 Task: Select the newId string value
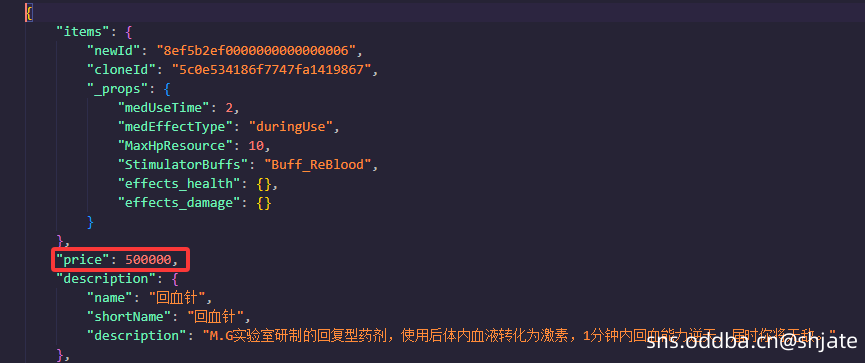pyautogui.click(x=256, y=51)
